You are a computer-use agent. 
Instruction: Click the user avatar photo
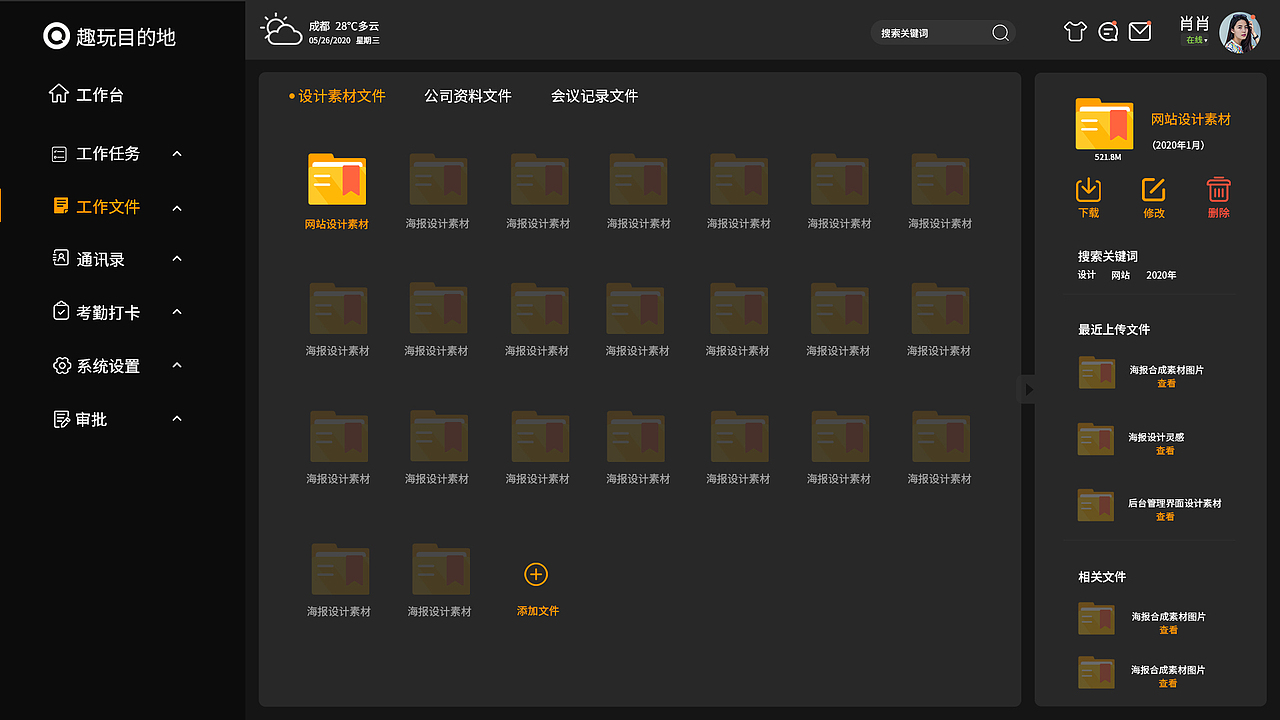coord(1240,33)
